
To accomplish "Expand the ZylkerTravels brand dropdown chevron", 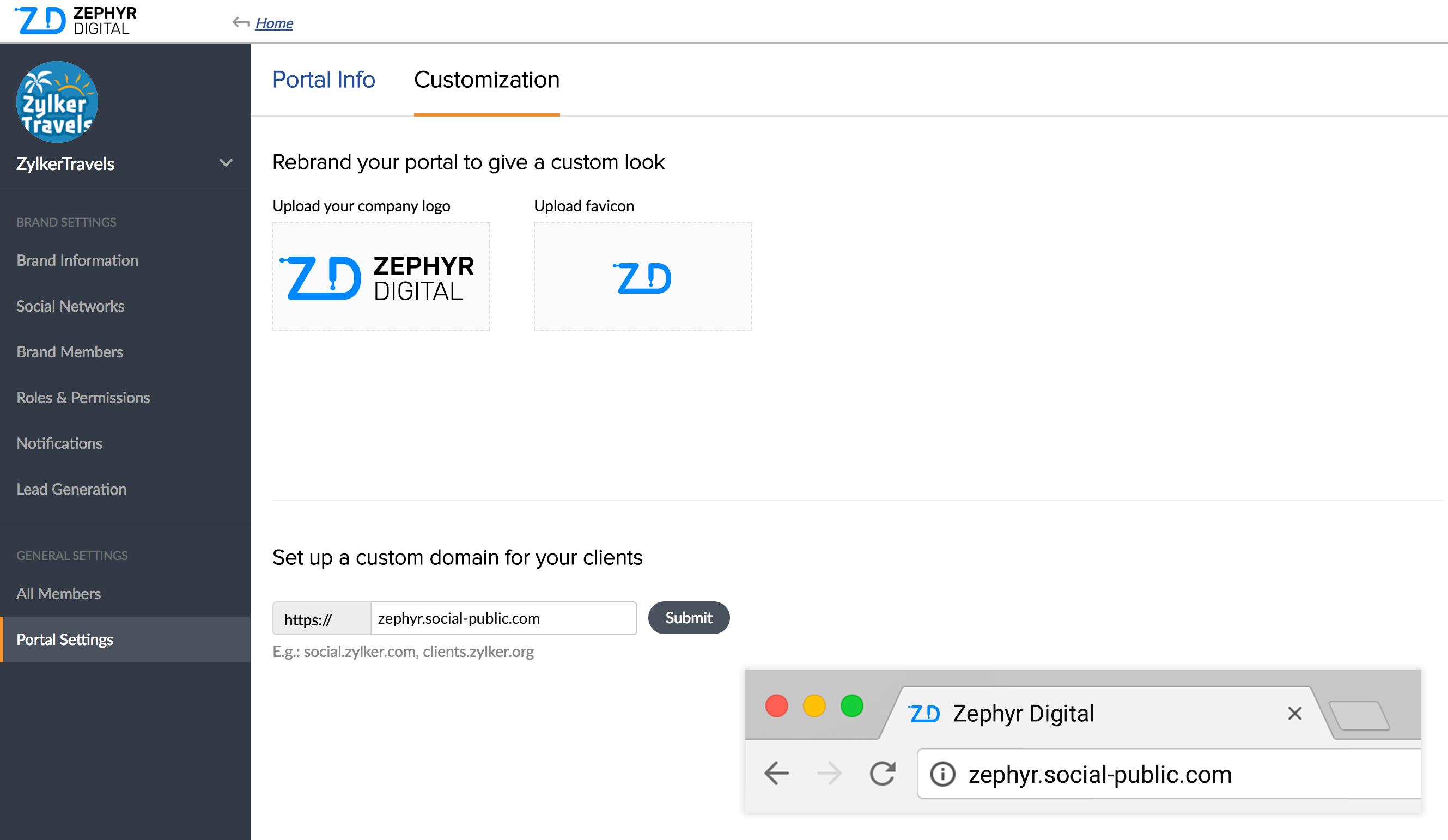I will [227, 163].
